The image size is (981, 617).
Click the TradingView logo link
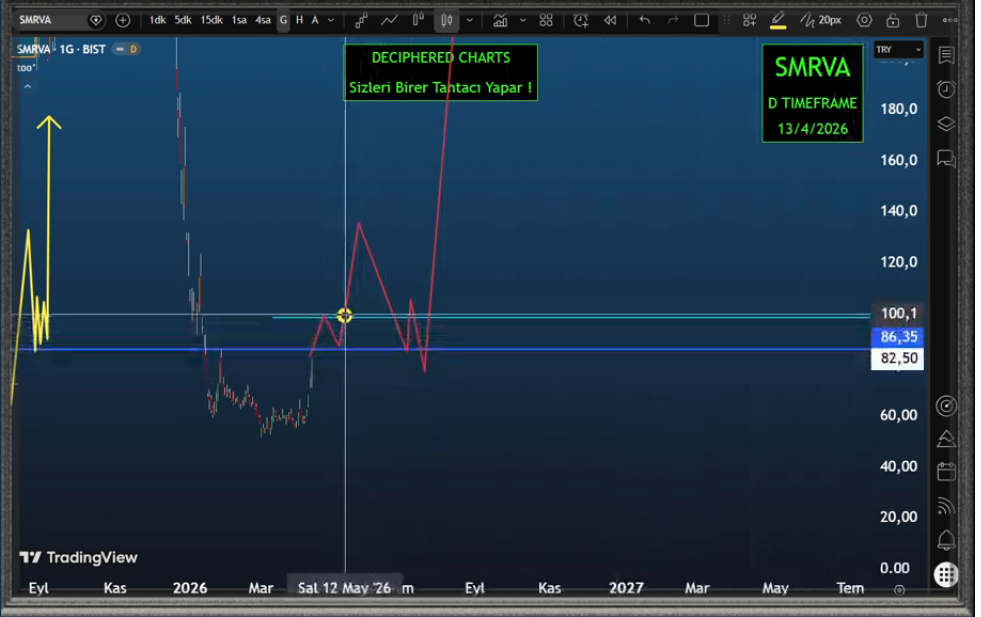click(79, 557)
